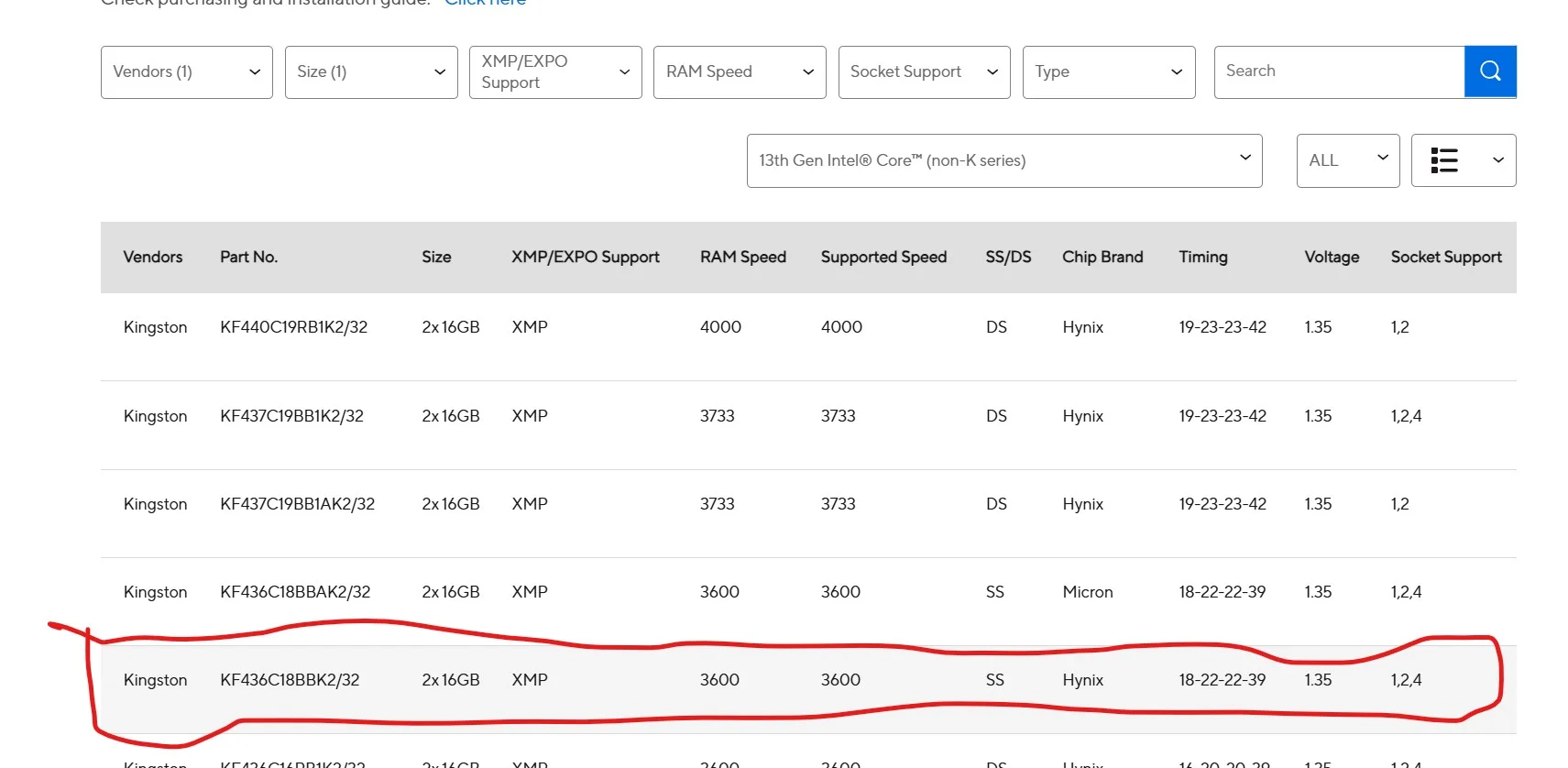Screen dimensions: 1568x768
Task: Expand the Type filter dropdown
Action: (x=1108, y=72)
